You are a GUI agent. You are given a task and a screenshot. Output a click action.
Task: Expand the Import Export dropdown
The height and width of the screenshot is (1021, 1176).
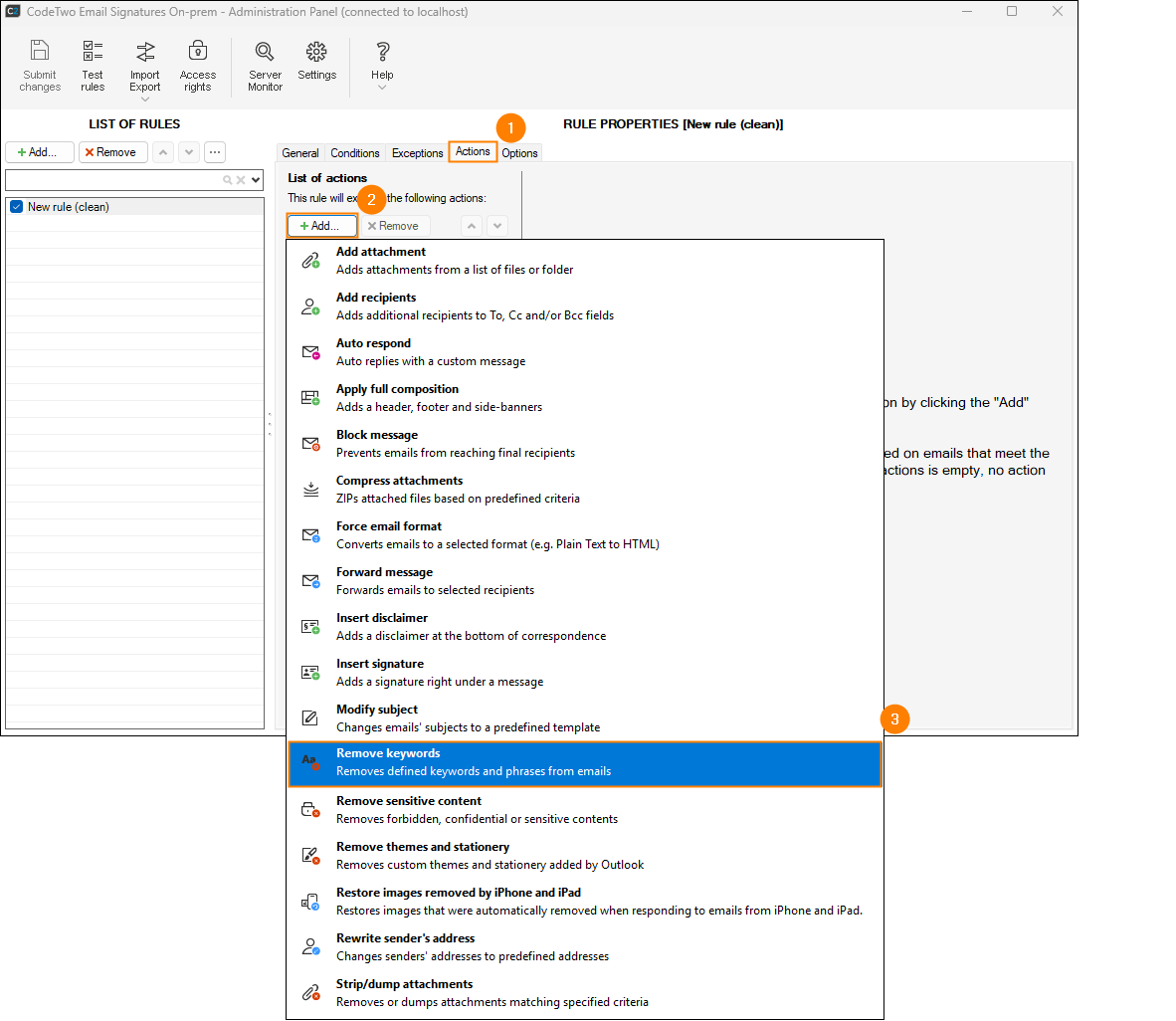145,99
